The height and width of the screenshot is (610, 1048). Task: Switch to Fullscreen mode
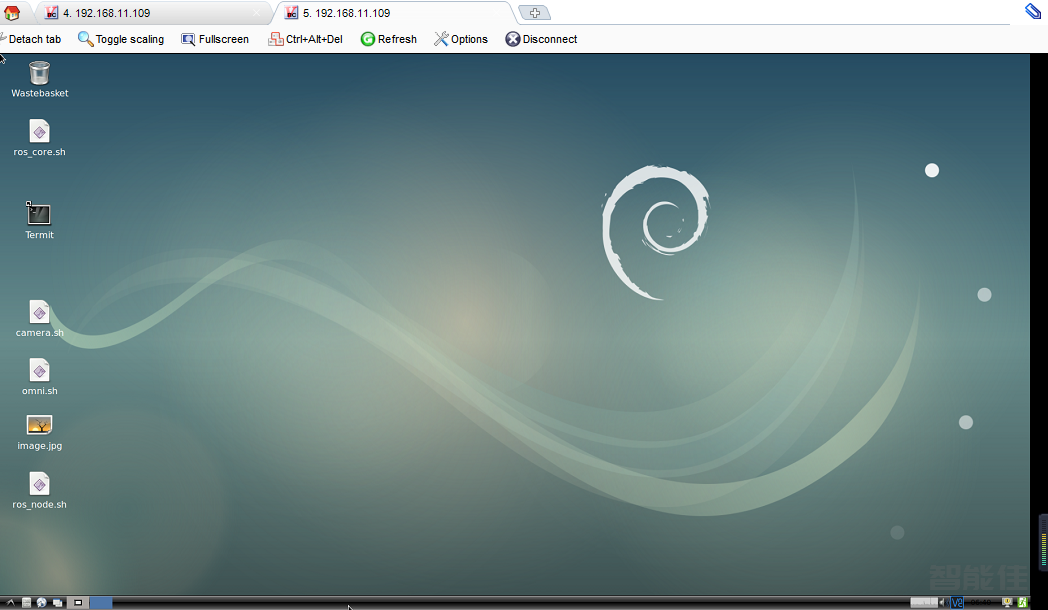click(x=215, y=39)
